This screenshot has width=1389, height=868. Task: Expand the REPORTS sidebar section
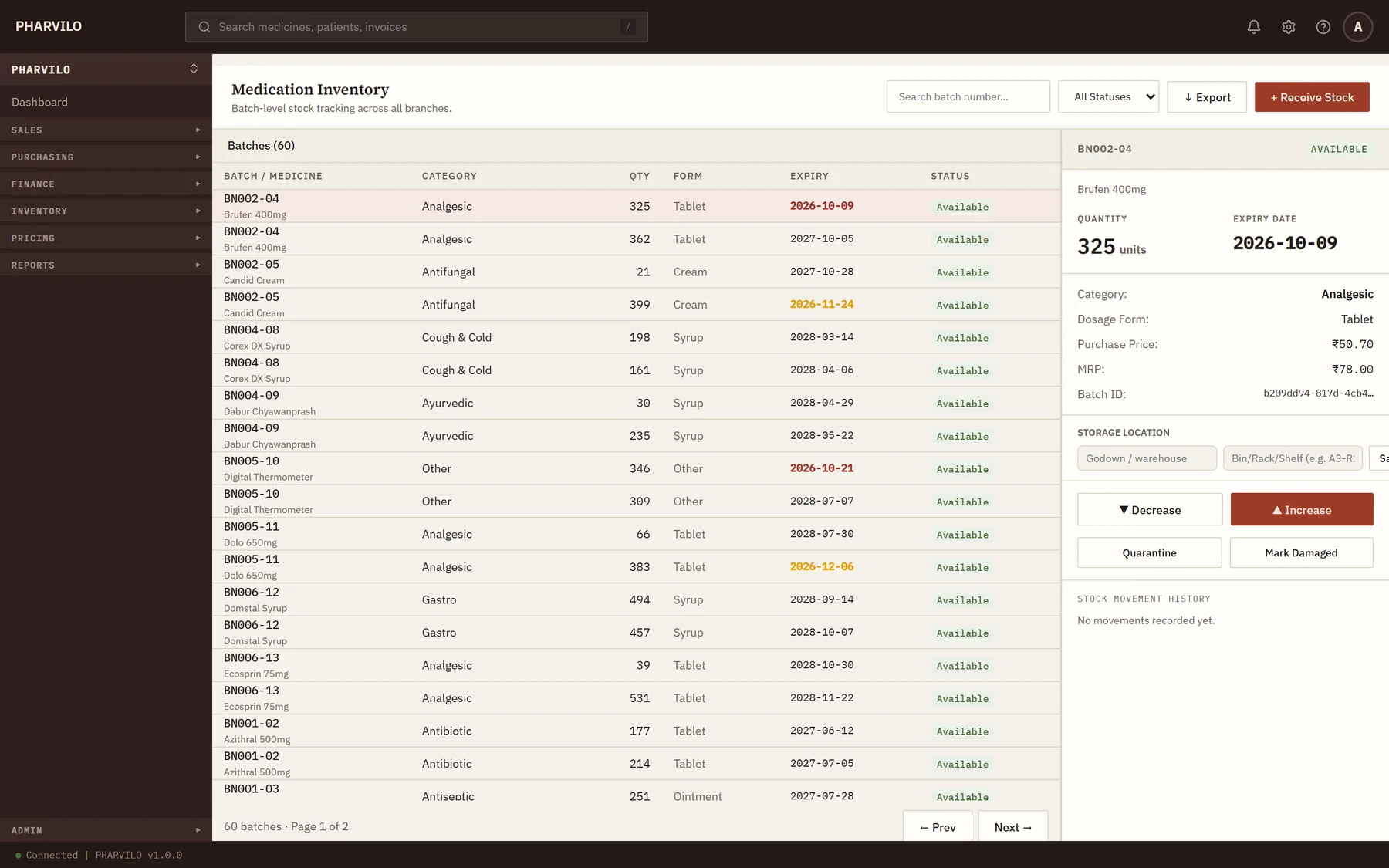point(106,265)
